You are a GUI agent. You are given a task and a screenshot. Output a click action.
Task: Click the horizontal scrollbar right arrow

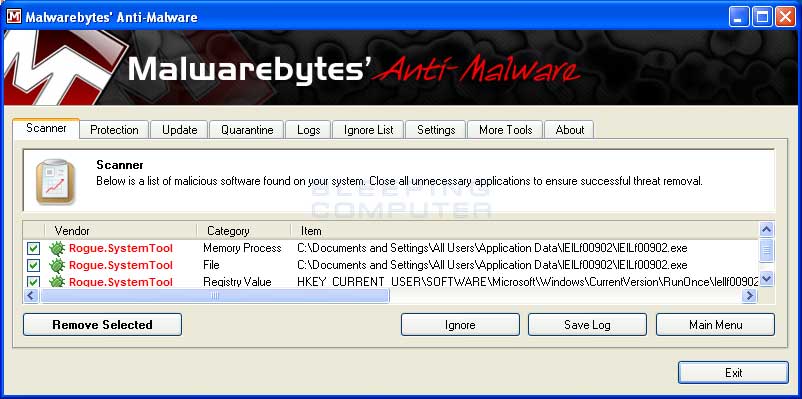[750, 295]
